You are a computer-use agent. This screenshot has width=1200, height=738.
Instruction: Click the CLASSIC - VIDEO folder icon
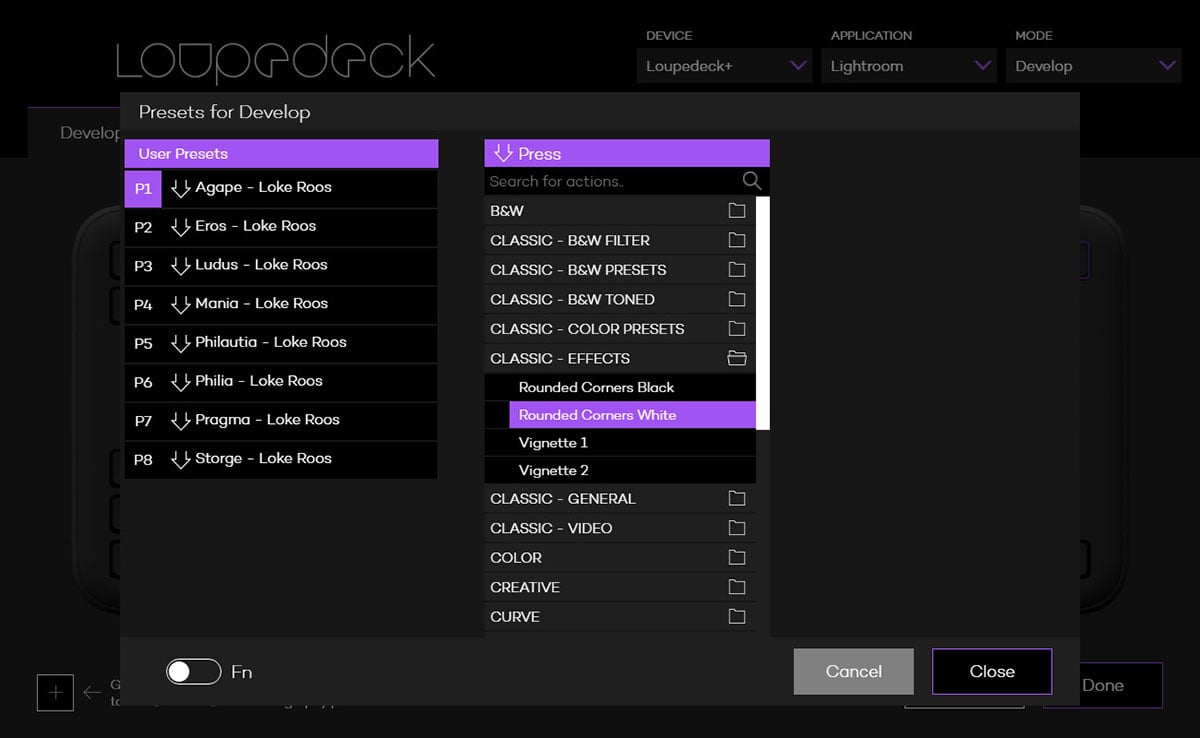tap(737, 528)
